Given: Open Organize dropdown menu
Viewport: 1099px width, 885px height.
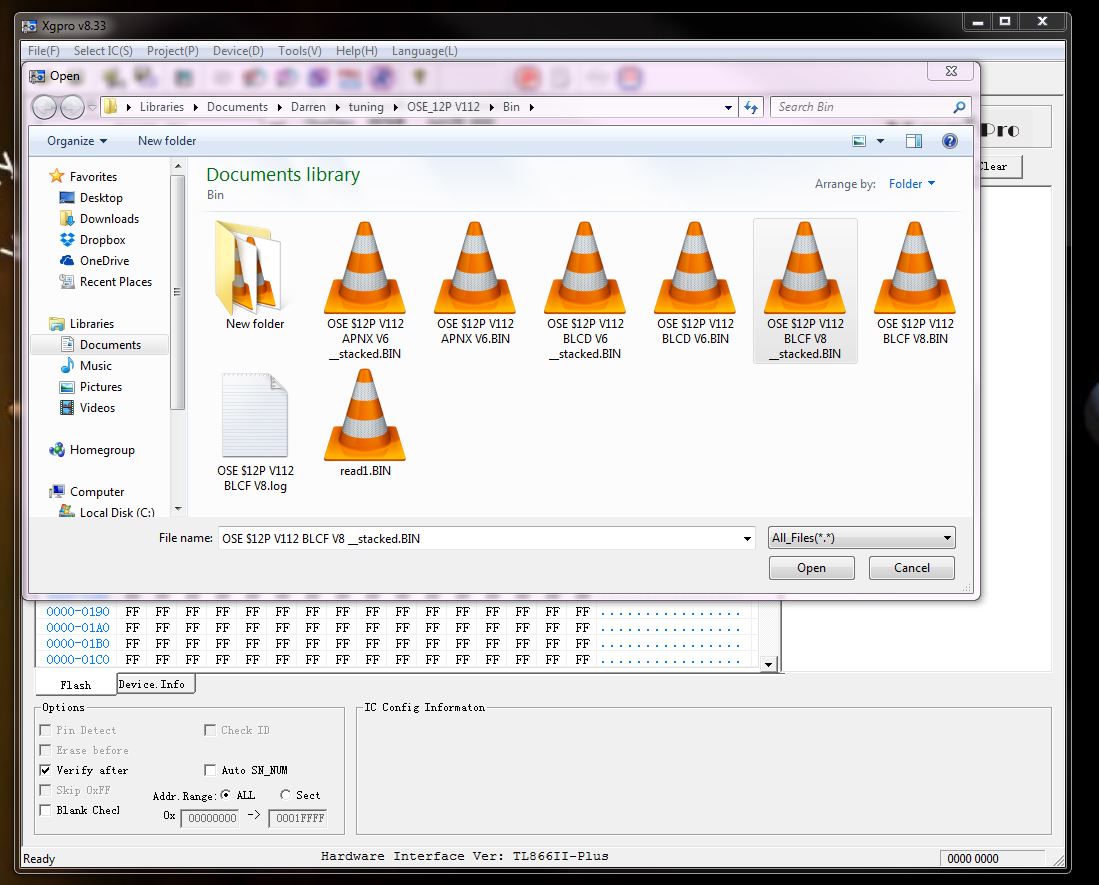Looking at the screenshot, I should 77,141.
